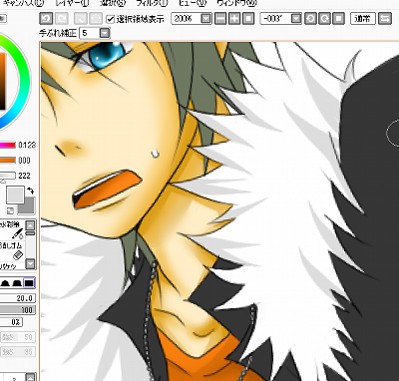399x381 pixels.
Task: Open the Canvas menu
Action: (x=23, y=3)
